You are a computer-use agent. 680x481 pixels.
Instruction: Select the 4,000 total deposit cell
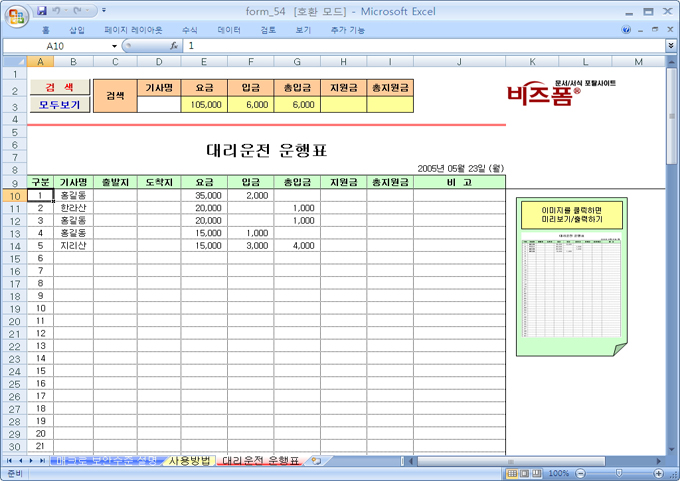pos(297,245)
